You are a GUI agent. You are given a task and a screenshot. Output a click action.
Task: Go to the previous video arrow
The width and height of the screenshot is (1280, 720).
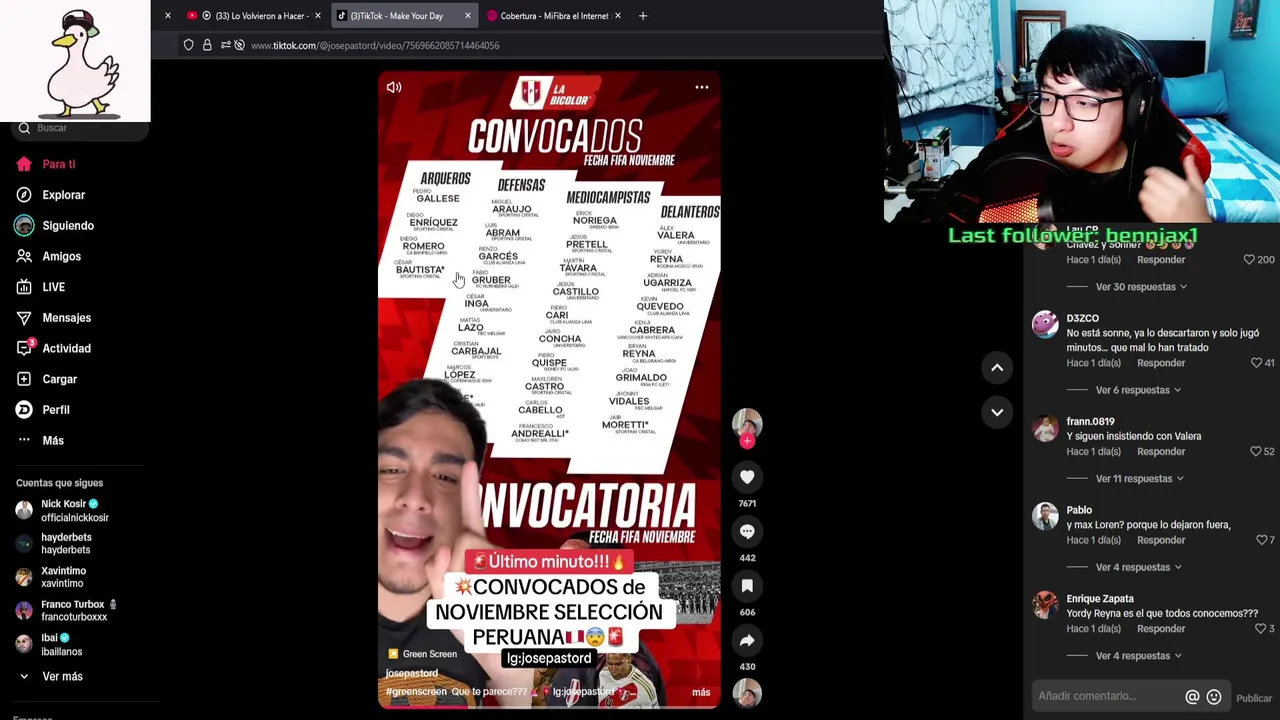click(997, 368)
